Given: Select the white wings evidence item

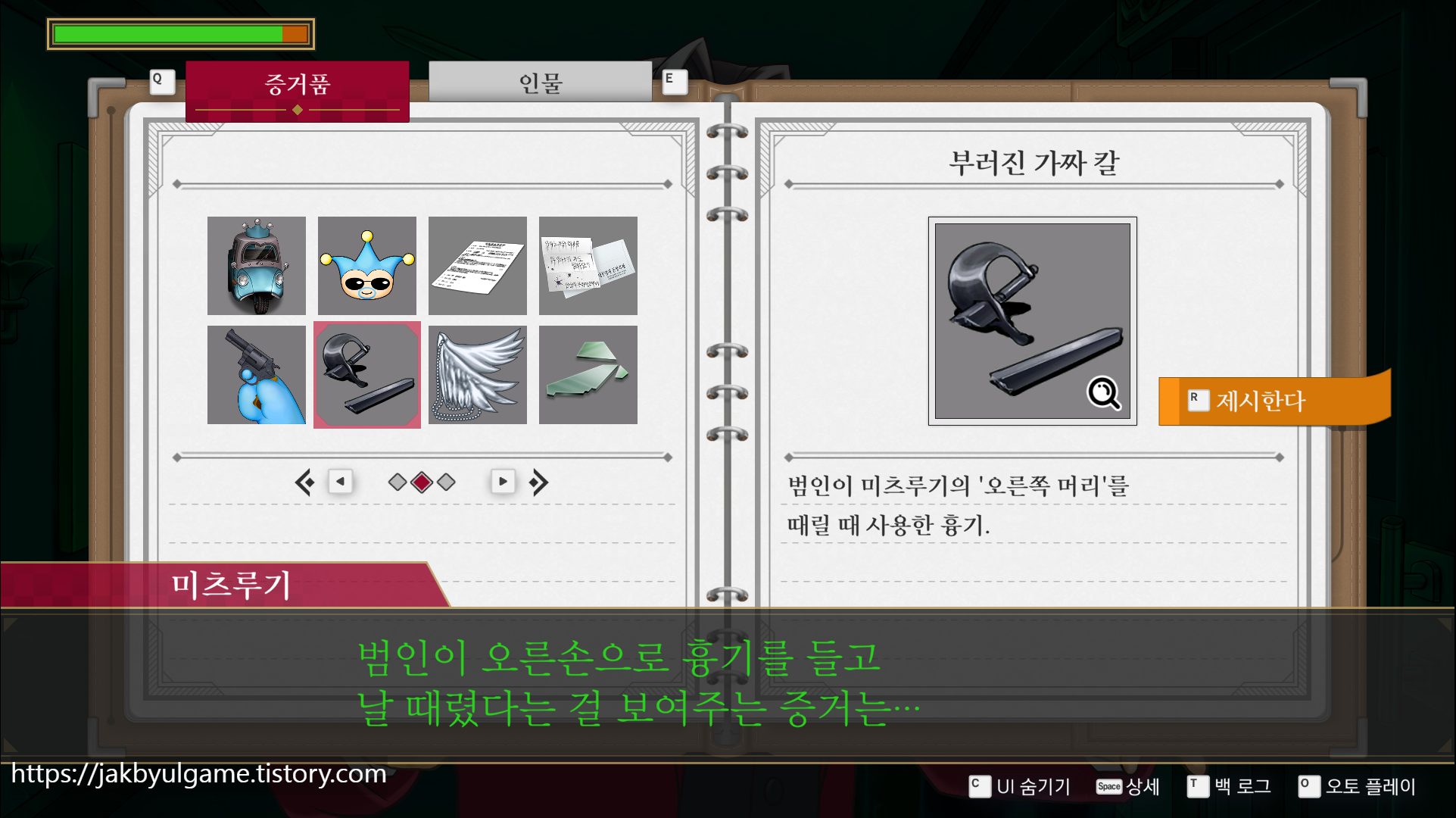Looking at the screenshot, I should (x=478, y=375).
